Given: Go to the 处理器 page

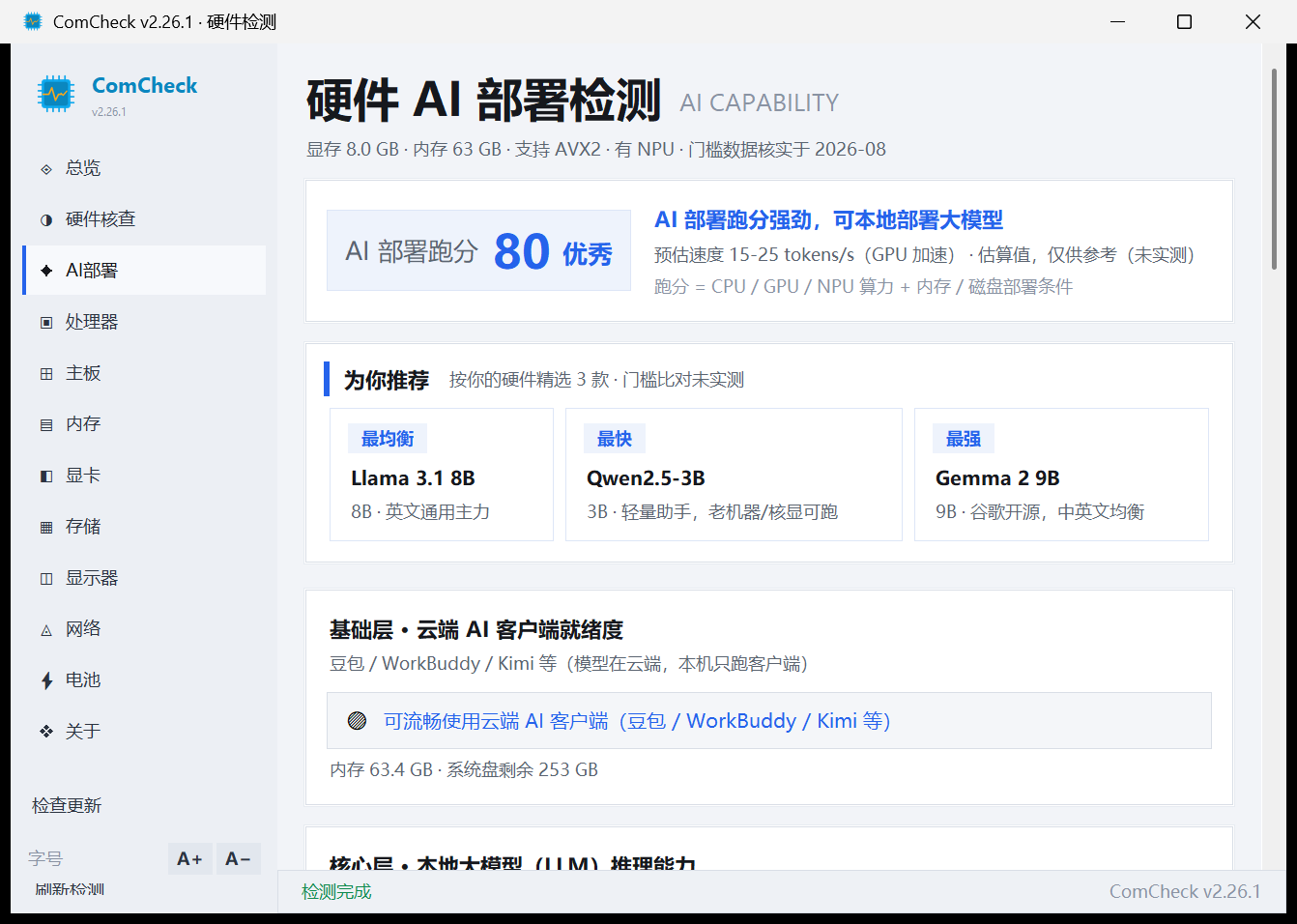Looking at the screenshot, I should pos(144,322).
